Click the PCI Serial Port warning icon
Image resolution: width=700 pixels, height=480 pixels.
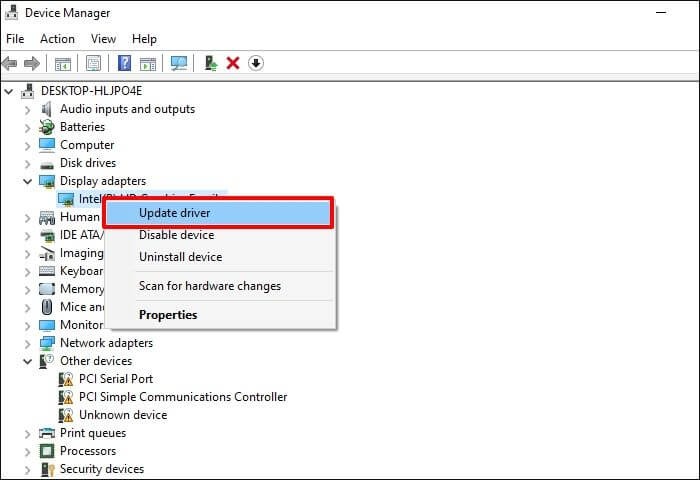(66, 379)
